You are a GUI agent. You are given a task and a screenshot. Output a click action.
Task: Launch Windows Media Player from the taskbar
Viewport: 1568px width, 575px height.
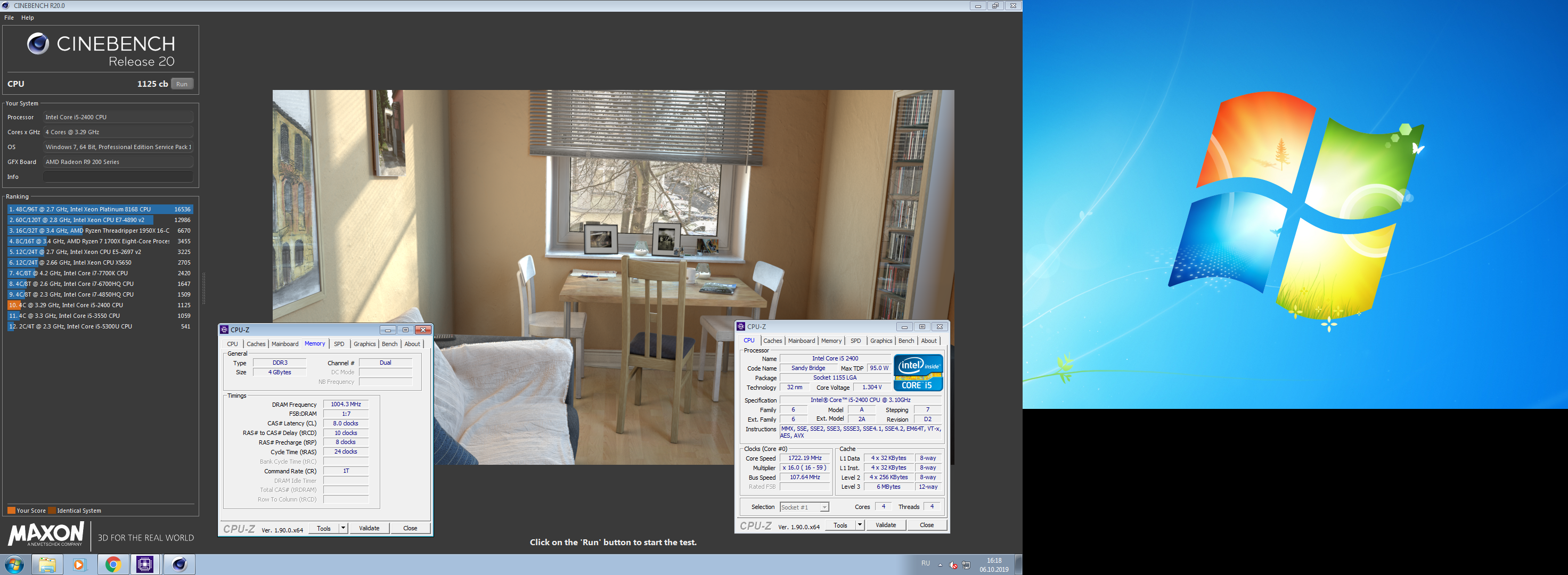point(79,565)
